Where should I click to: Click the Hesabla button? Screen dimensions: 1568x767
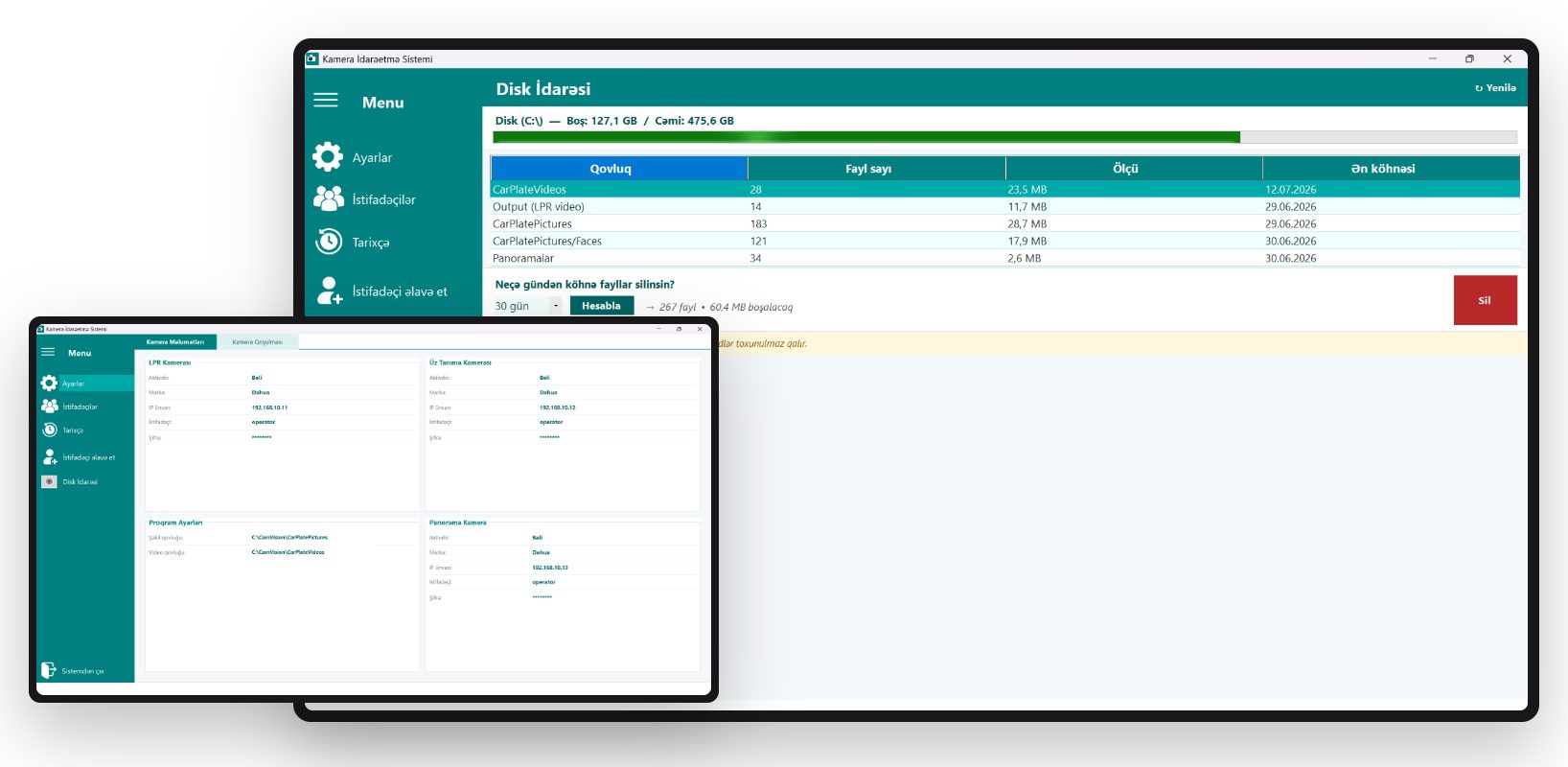(601, 306)
